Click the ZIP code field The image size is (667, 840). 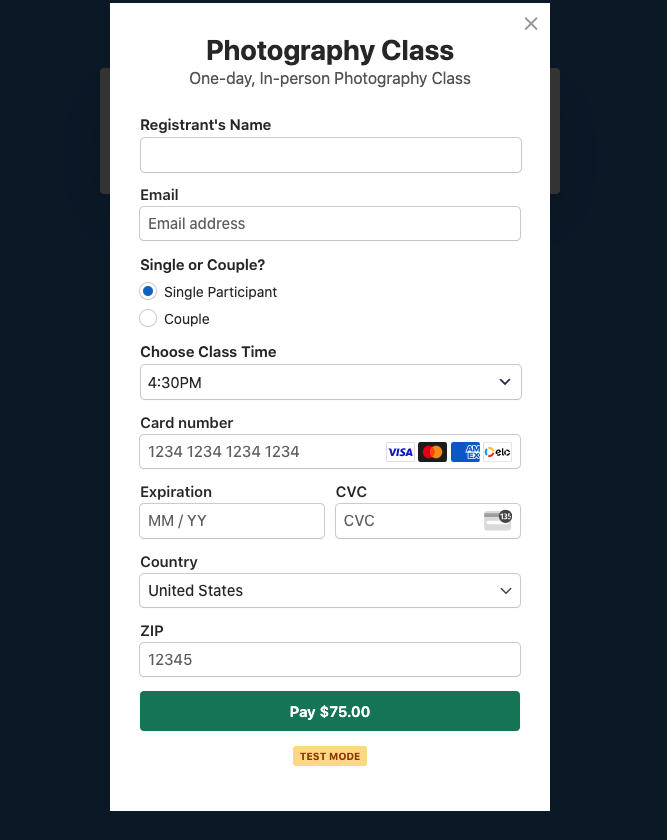[x=330, y=660]
